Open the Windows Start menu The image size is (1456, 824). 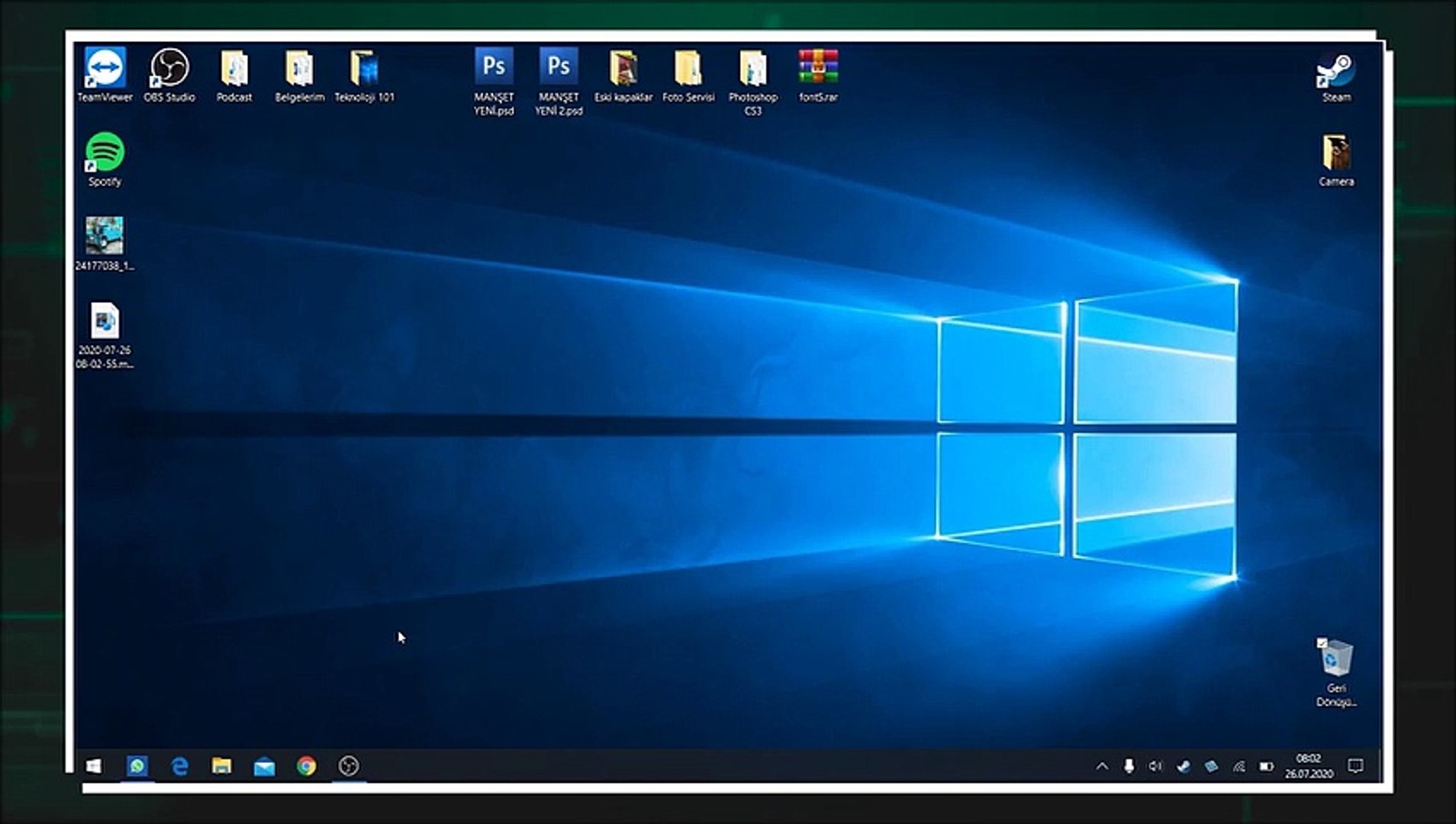[94, 766]
